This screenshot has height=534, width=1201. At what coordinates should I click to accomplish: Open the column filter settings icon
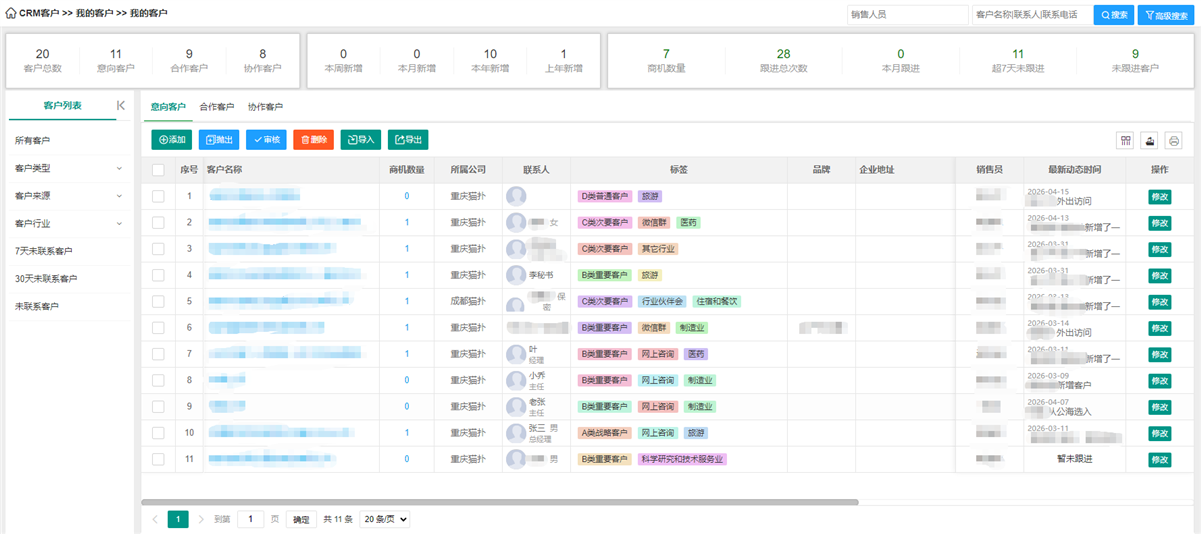click(x=1126, y=141)
